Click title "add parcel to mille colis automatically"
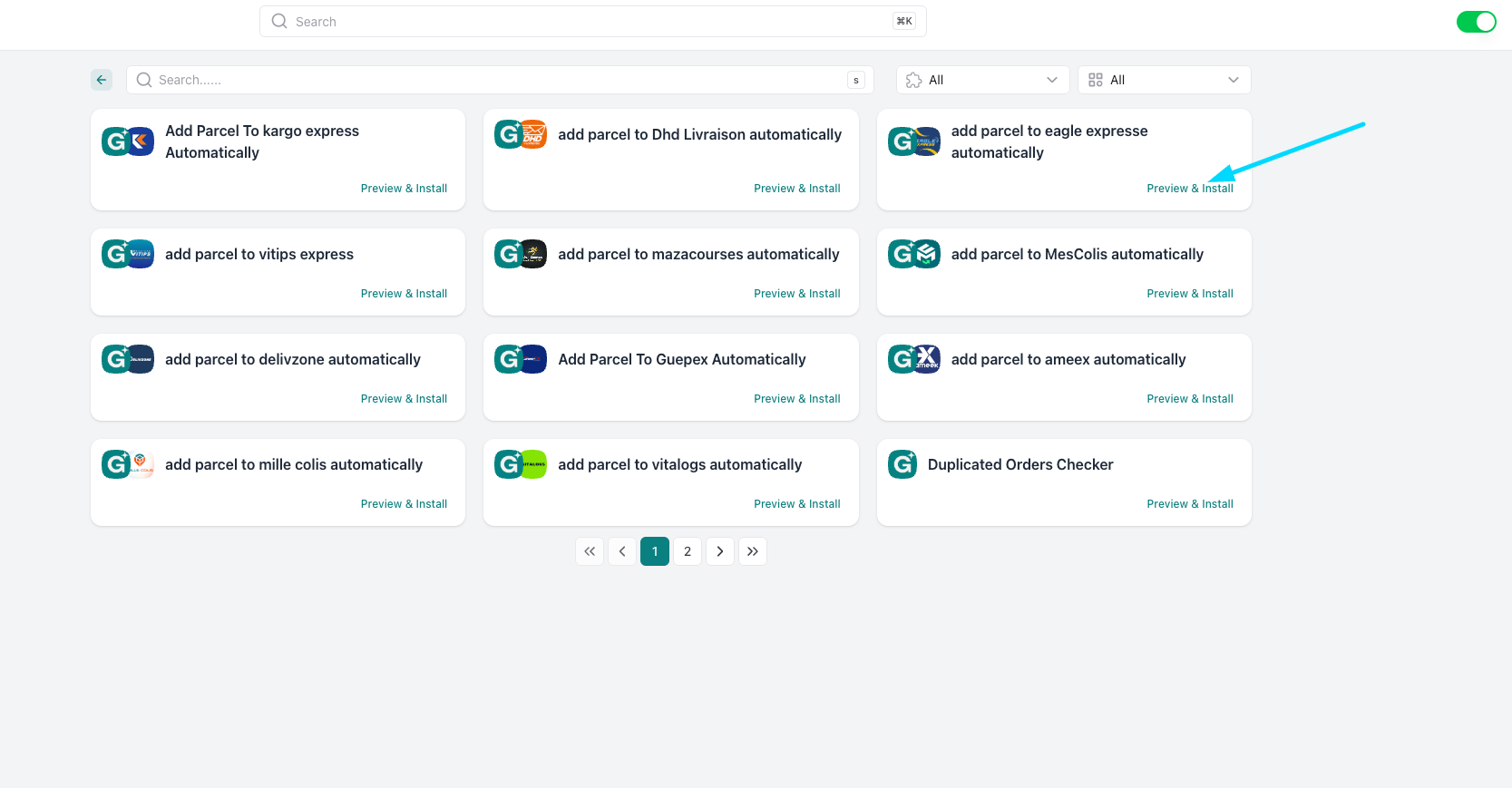The height and width of the screenshot is (788, 1512). coord(294,464)
